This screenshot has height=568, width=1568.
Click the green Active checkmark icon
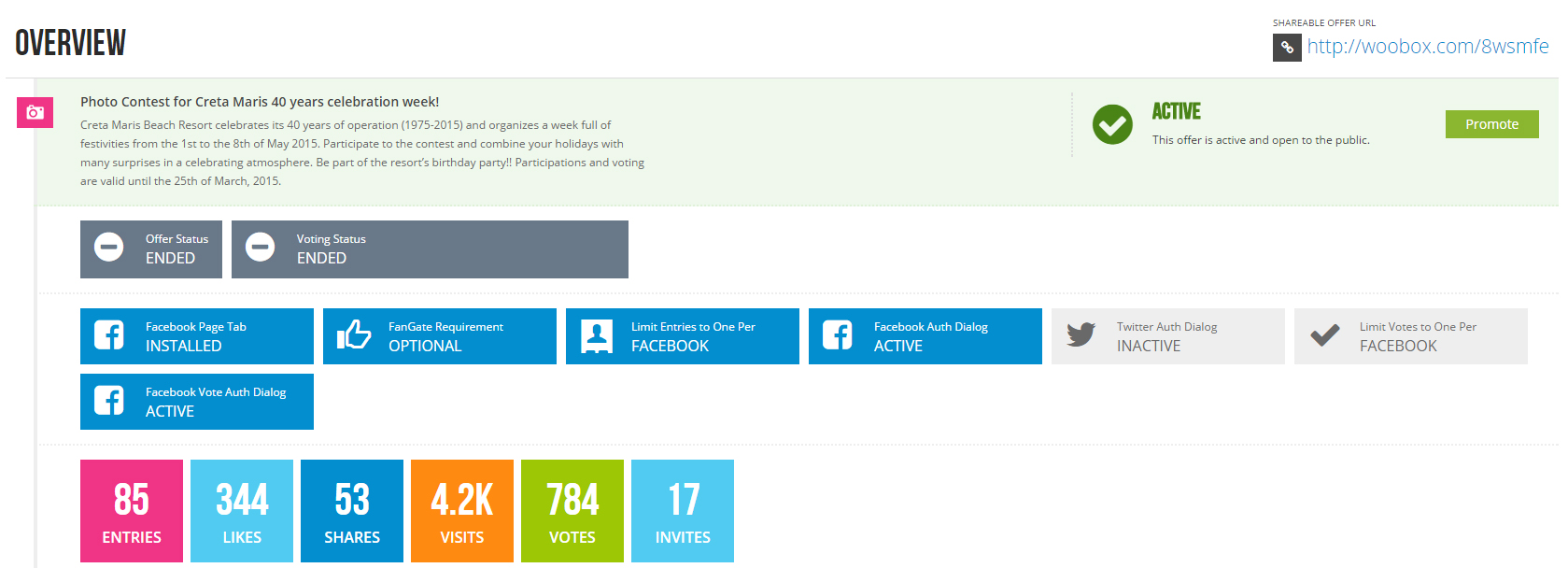[x=1112, y=124]
